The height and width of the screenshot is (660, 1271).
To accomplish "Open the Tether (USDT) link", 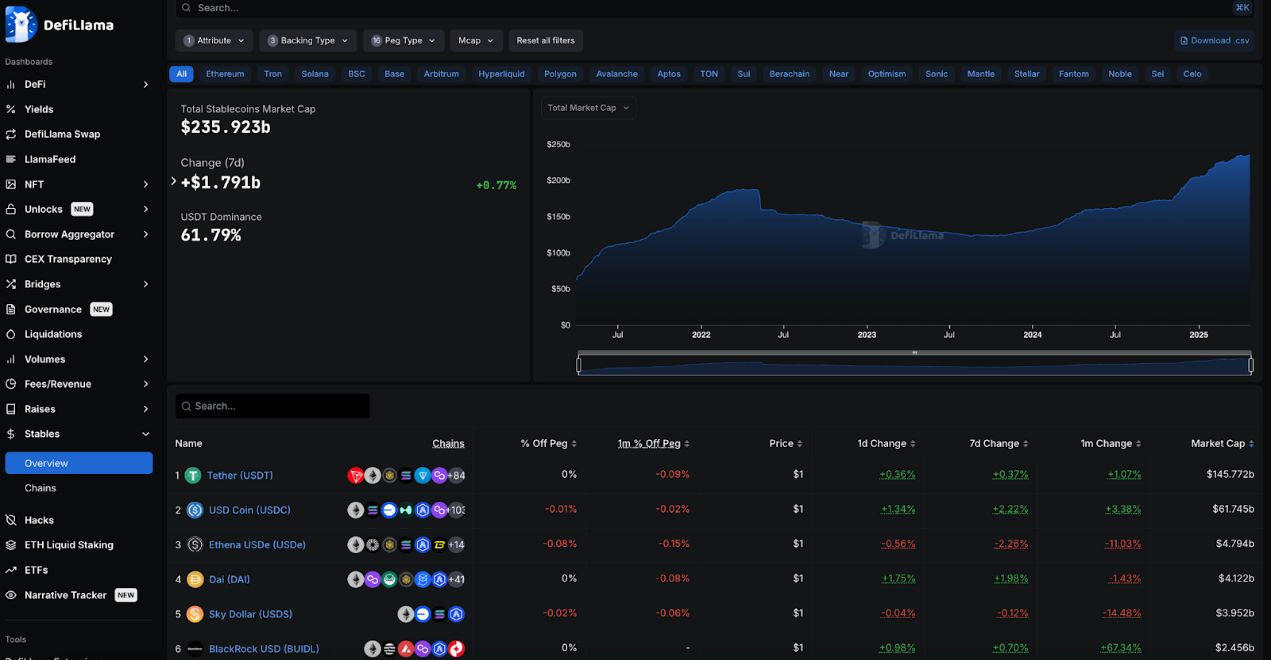I will coord(240,476).
